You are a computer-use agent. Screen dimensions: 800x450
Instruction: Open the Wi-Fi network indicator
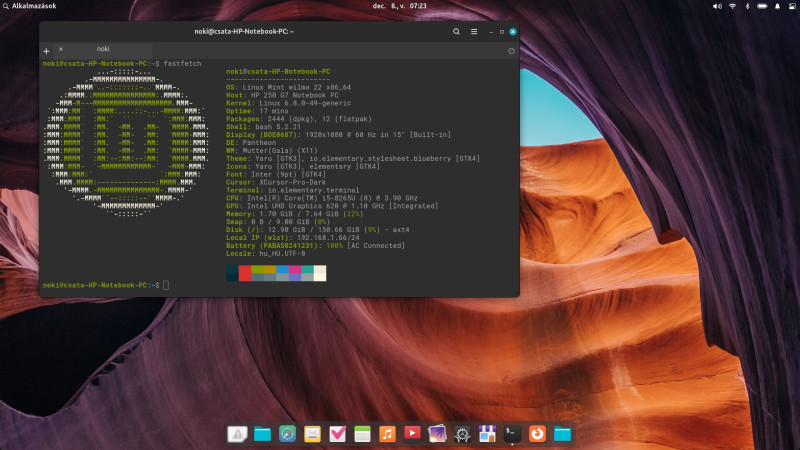[733, 6]
